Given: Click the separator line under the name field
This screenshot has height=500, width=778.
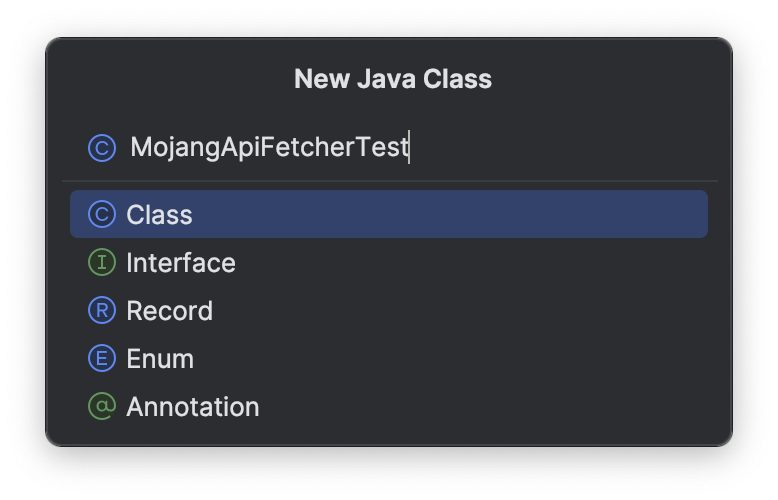Looking at the screenshot, I should [389, 181].
